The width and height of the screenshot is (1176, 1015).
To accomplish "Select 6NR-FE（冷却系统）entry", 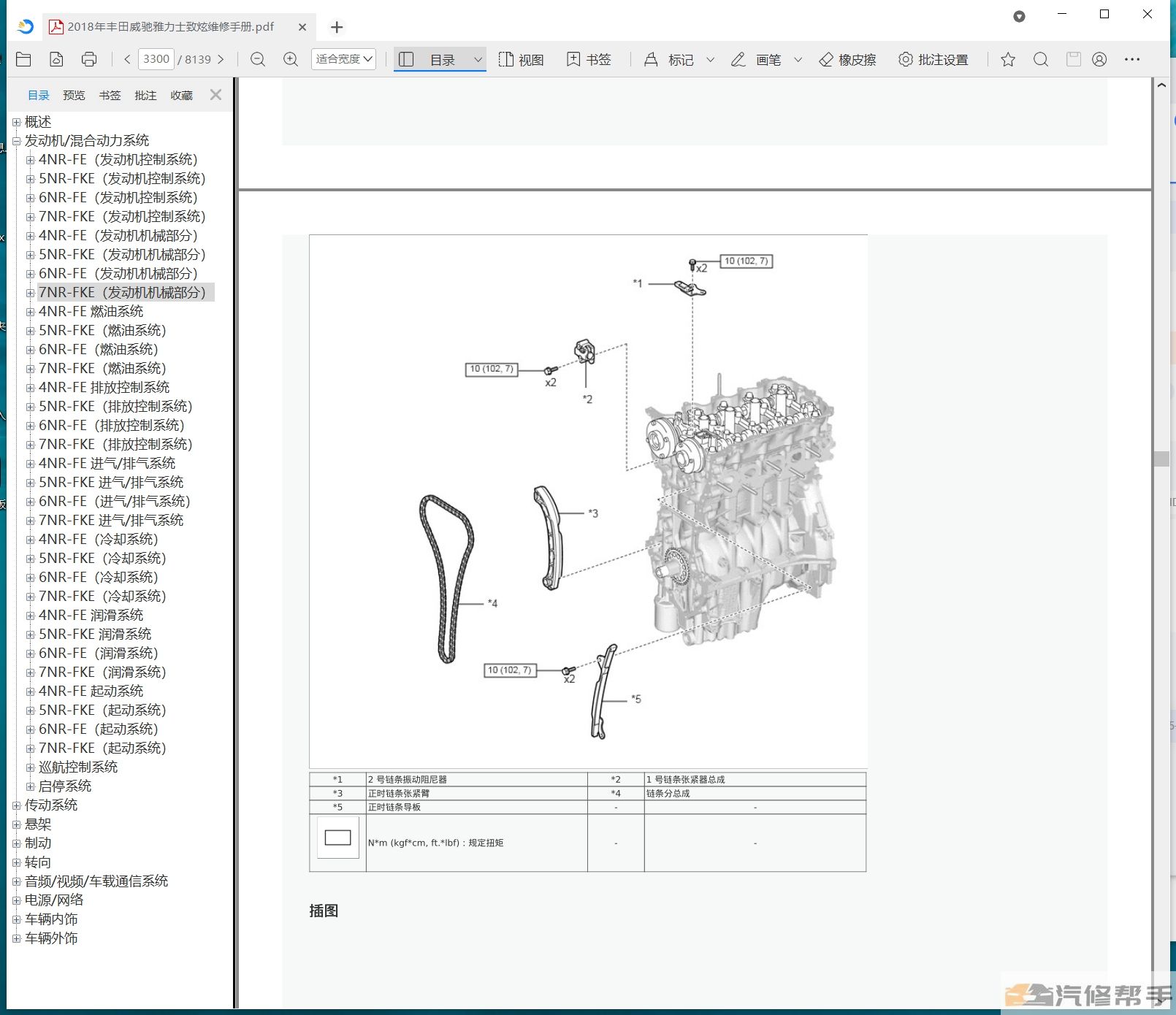I will 98,578.
